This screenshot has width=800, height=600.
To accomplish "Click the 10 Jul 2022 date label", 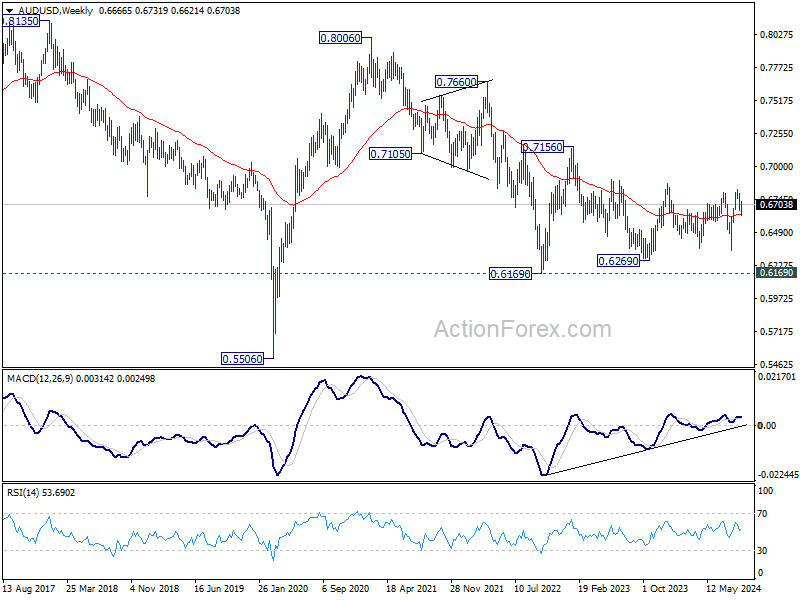I will coord(540,588).
